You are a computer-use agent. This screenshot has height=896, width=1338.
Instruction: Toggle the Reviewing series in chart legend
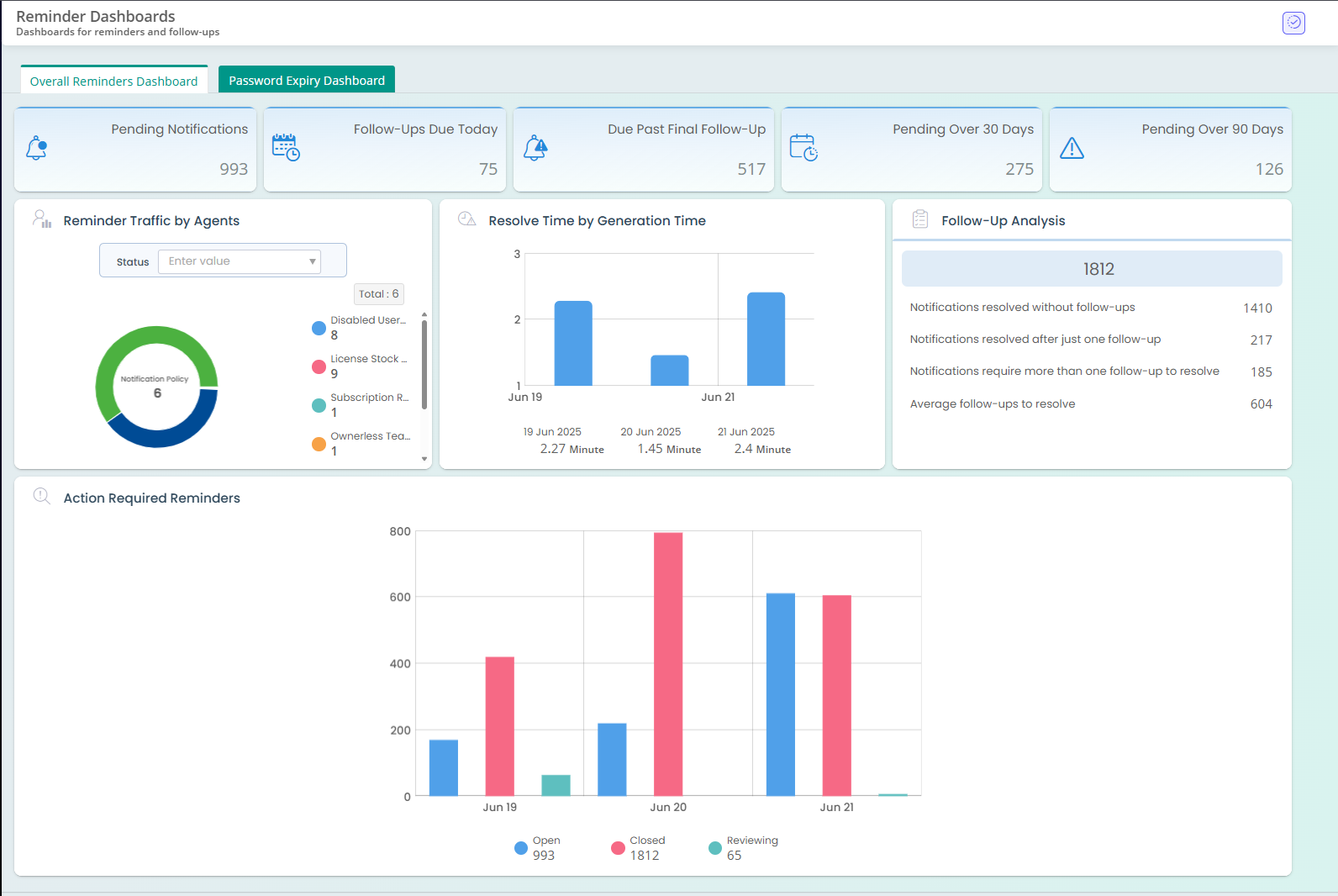715,848
